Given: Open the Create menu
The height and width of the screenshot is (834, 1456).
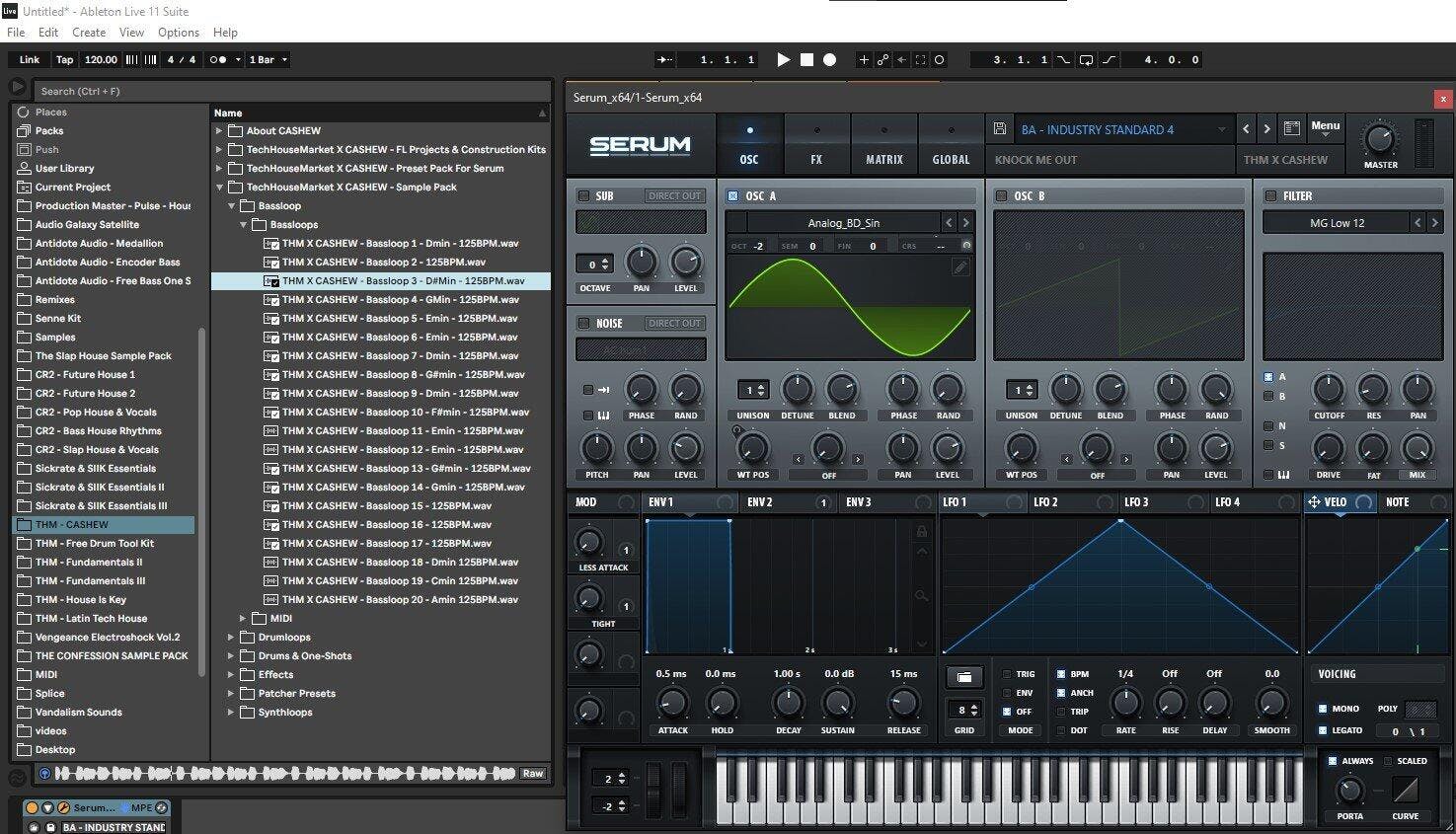Looking at the screenshot, I should [89, 33].
